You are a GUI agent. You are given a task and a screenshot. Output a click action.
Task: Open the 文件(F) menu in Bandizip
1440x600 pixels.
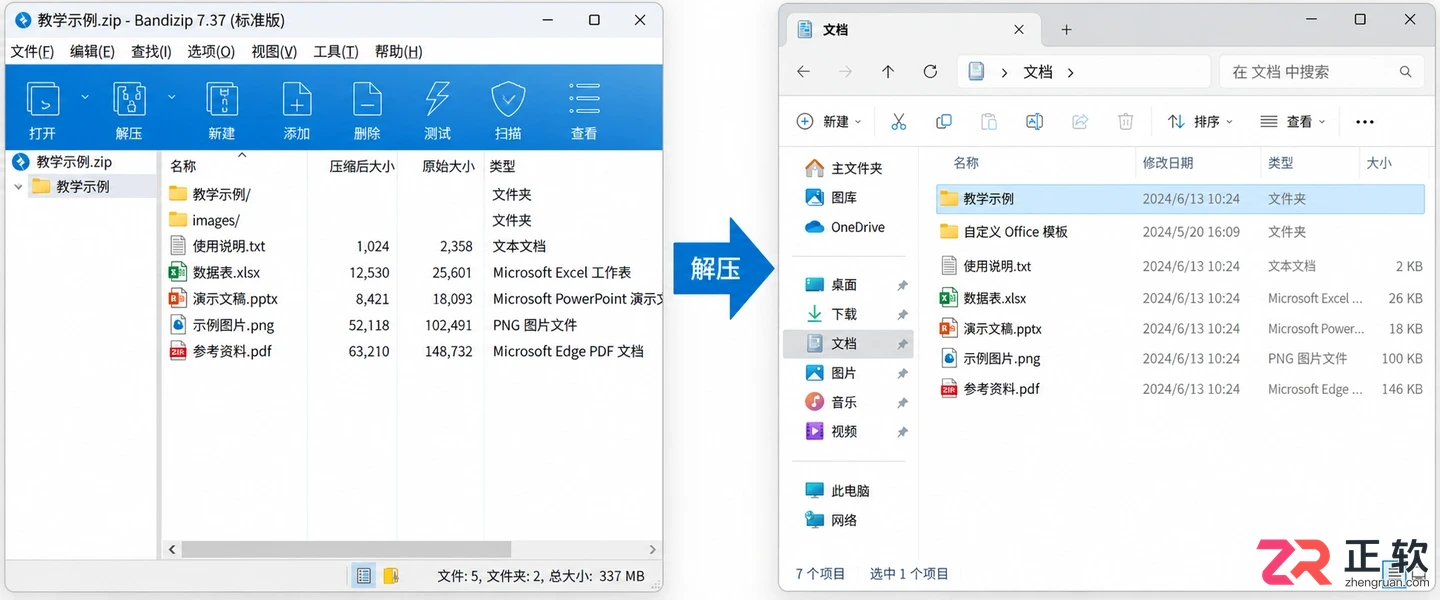coord(32,51)
